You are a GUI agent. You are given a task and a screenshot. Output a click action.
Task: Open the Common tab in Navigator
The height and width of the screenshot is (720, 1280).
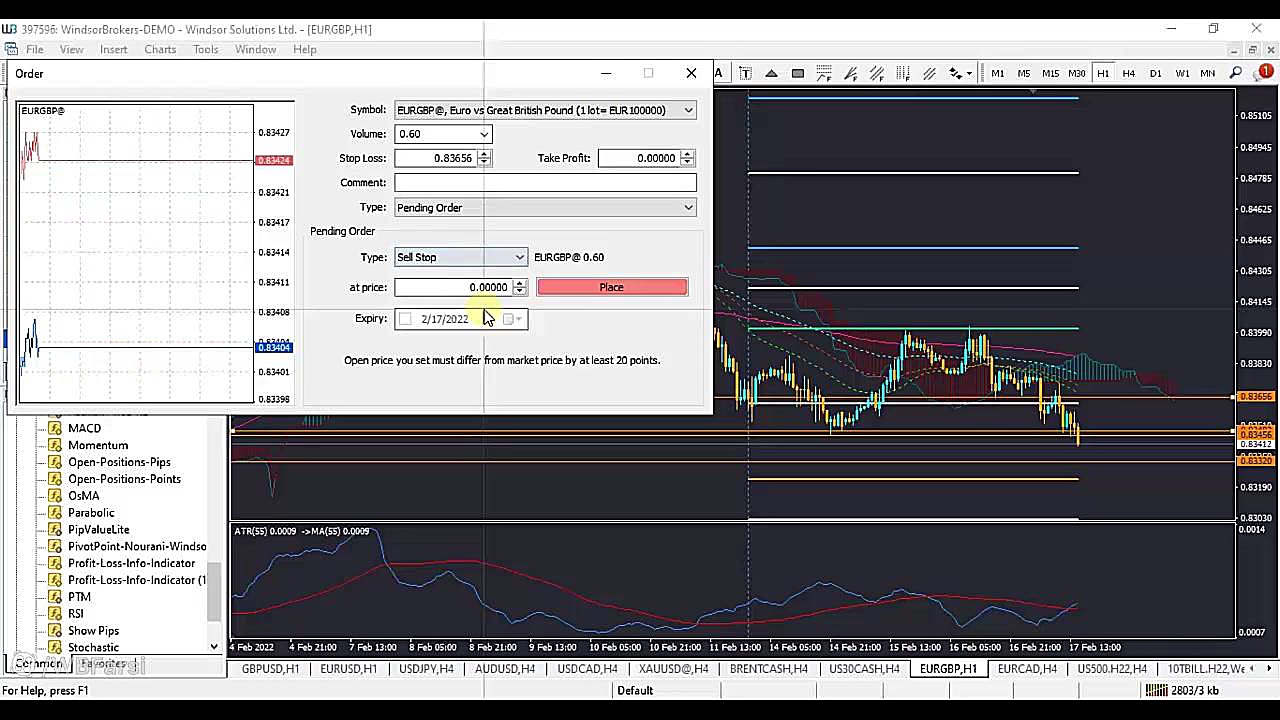click(x=38, y=664)
